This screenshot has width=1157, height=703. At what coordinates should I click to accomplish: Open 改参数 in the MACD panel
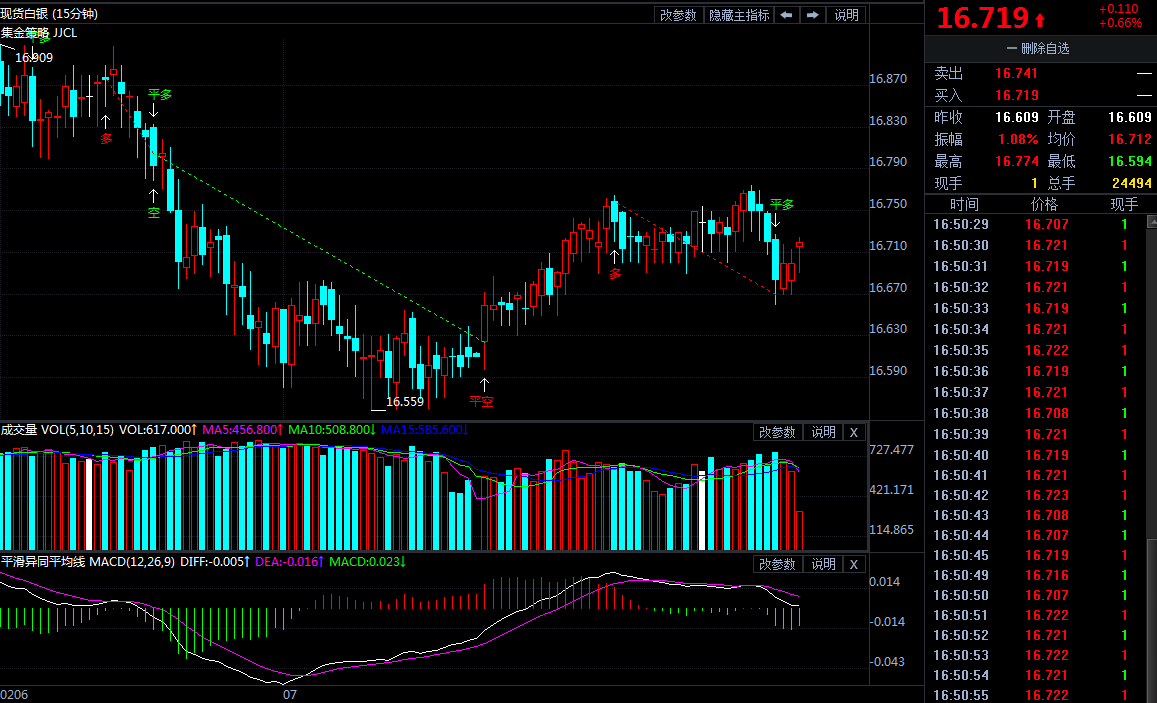click(778, 564)
